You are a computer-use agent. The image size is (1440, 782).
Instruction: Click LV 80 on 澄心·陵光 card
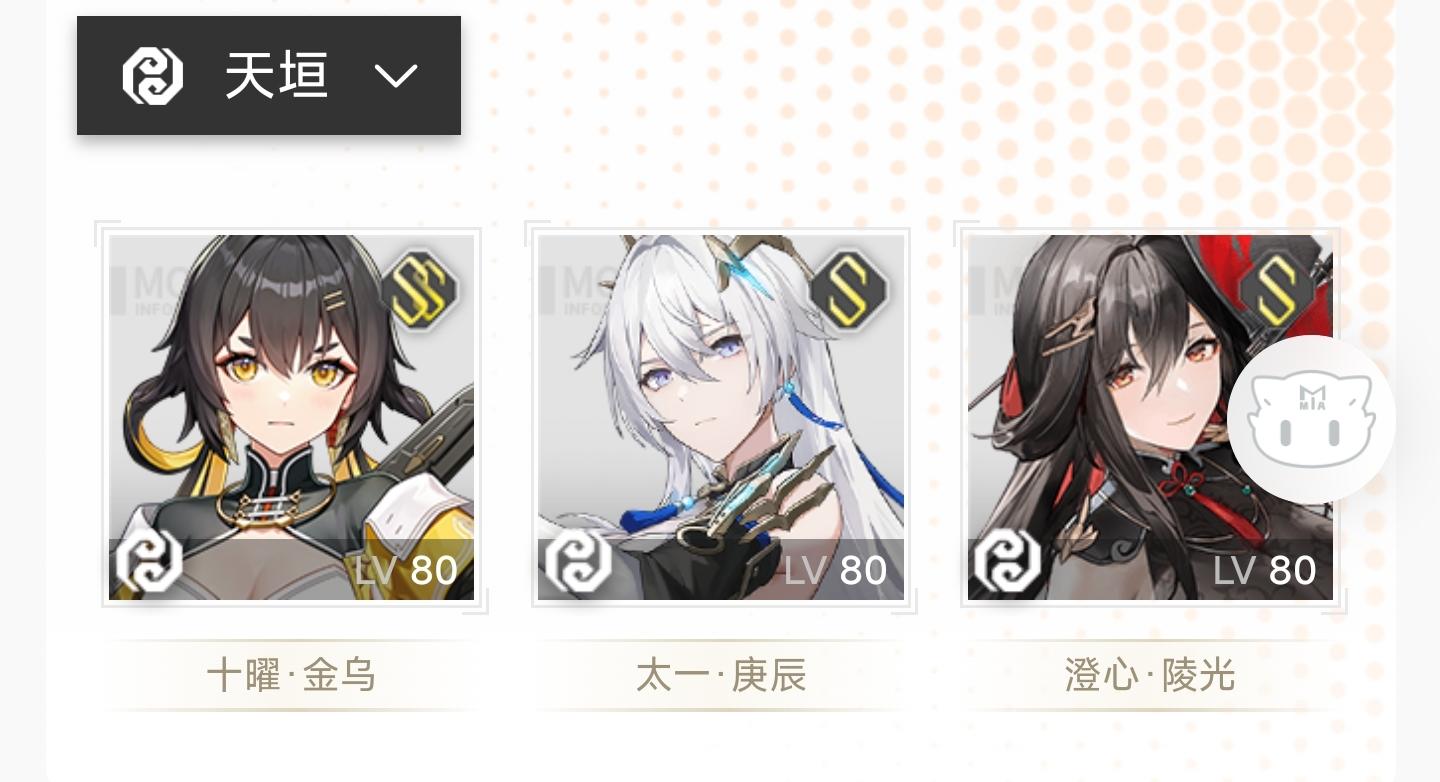tap(1265, 571)
